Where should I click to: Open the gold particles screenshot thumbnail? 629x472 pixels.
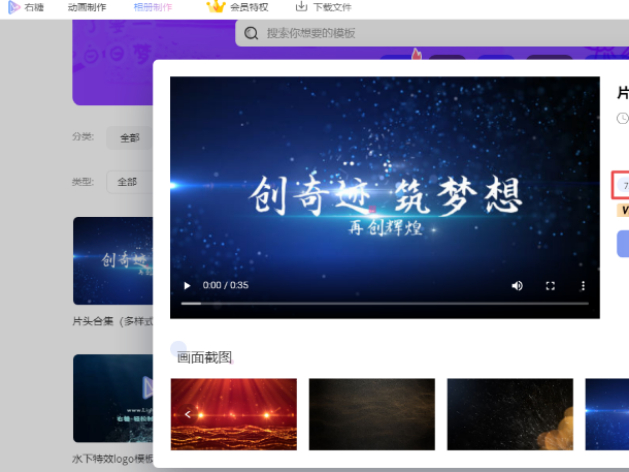tap(510, 414)
